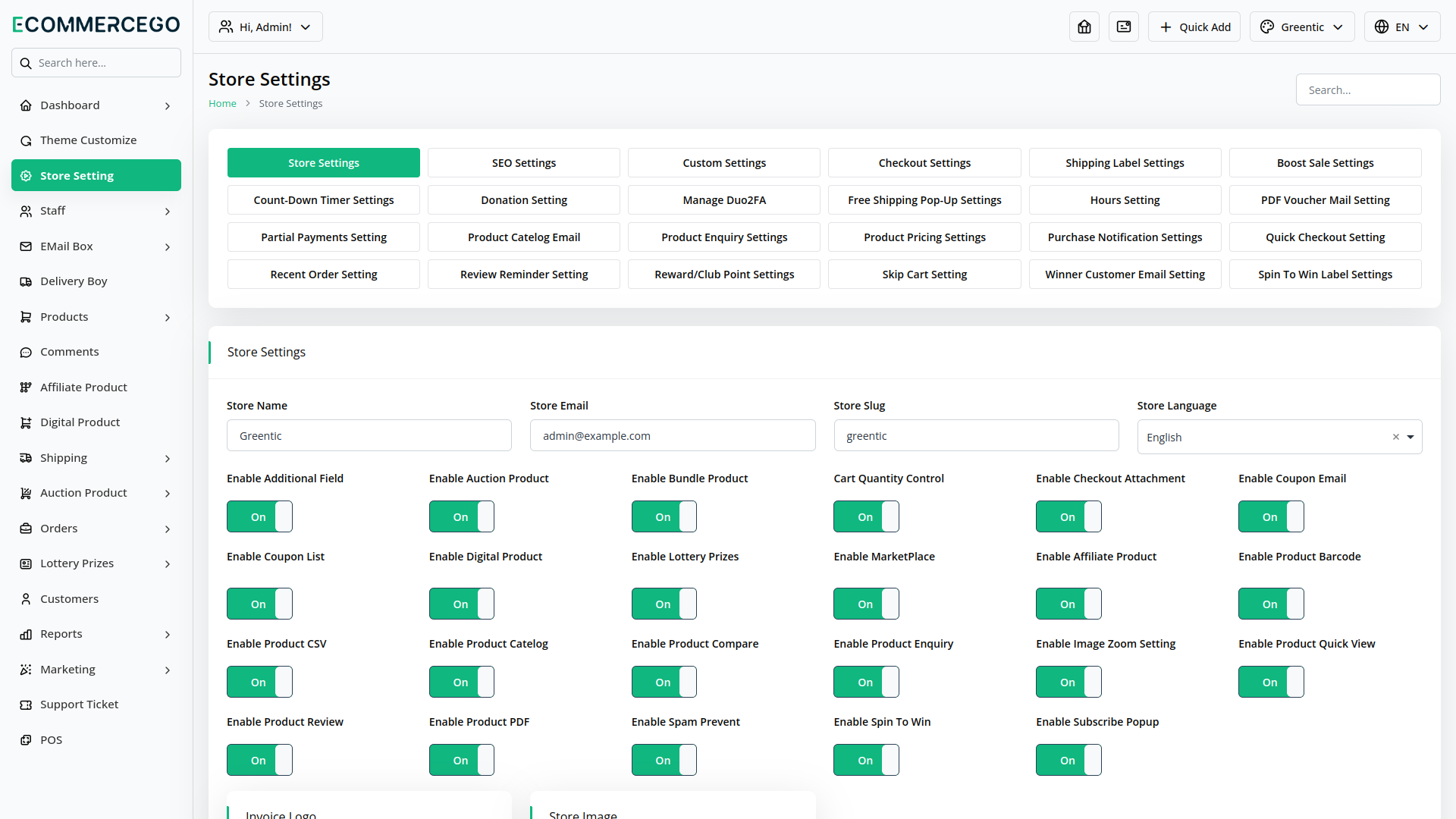Click the Orders box icon

coord(26,529)
